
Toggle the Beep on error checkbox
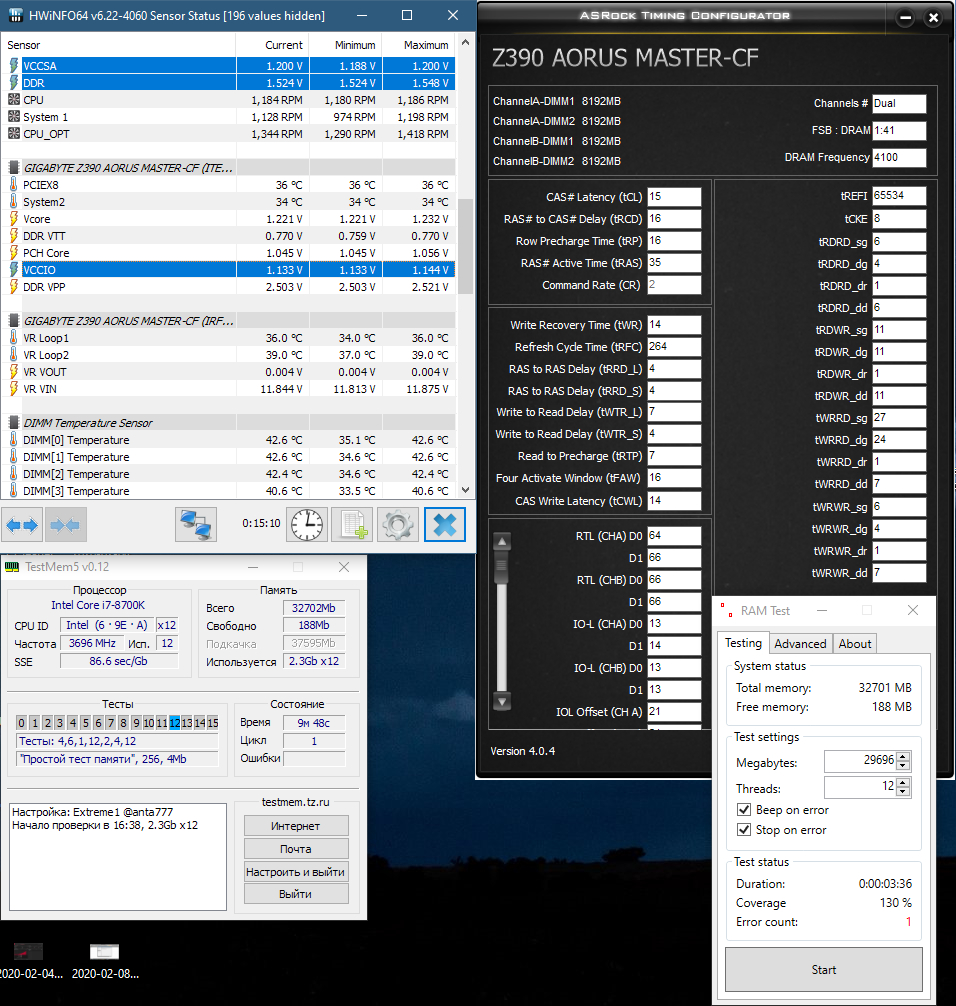(x=744, y=810)
